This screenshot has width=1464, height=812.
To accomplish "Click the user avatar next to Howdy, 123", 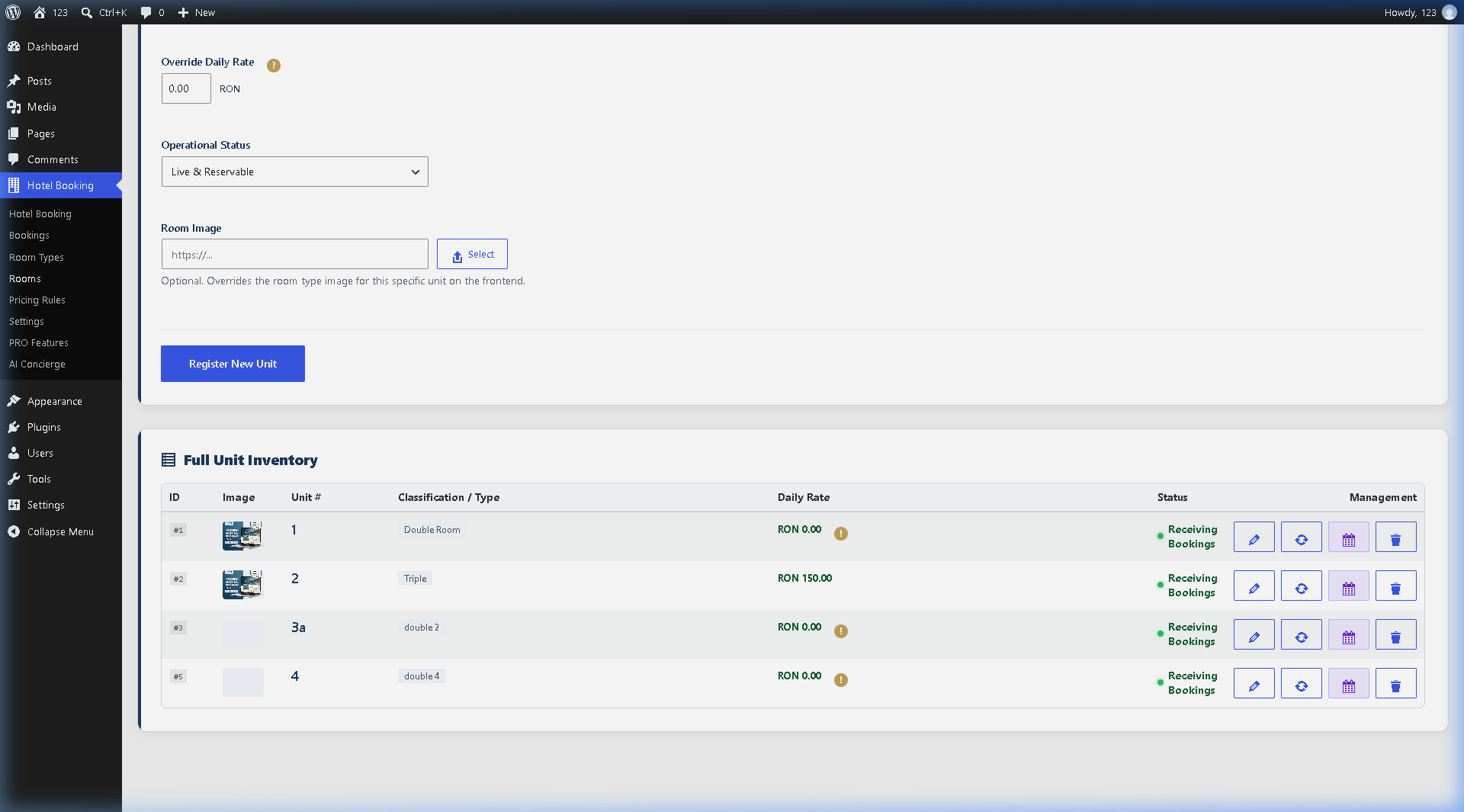I will click(x=1449, y=12).
